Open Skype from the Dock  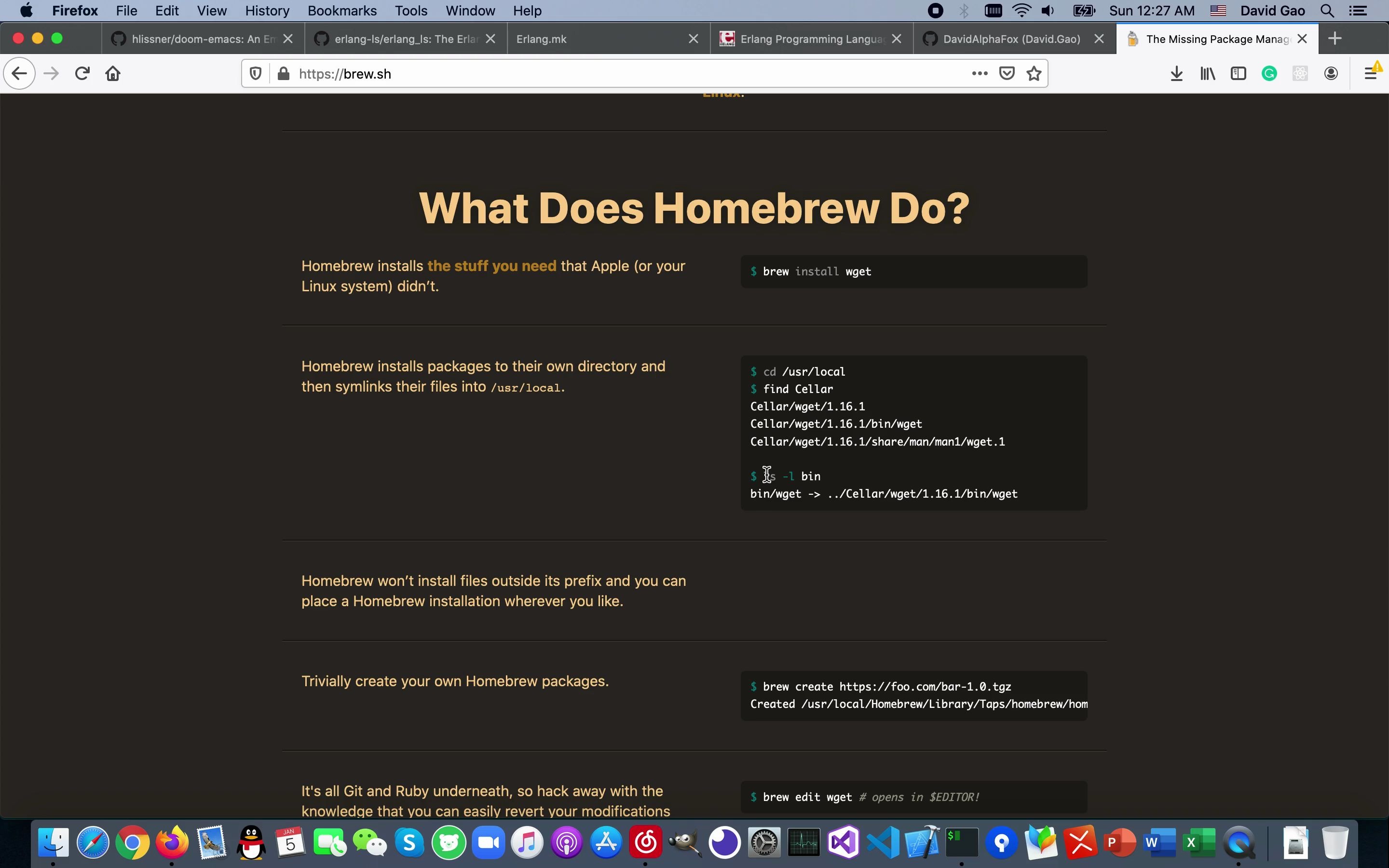pyautogui.click(x=409, y=842)
